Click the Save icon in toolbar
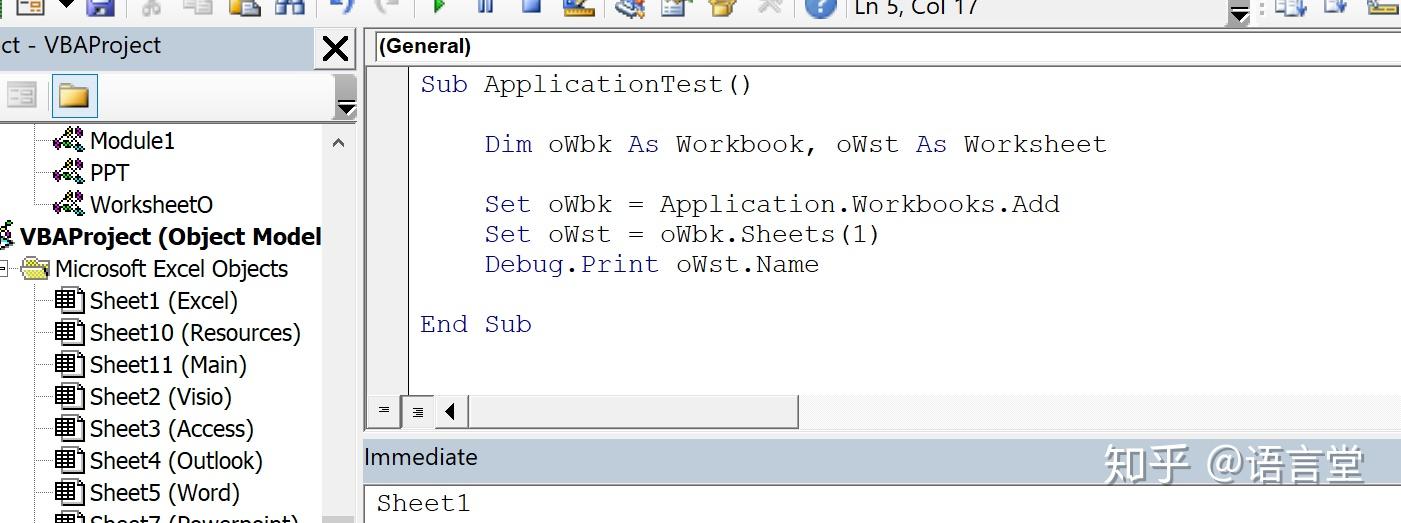Viewport: 1401px width, 523px height. pos(99,7)
